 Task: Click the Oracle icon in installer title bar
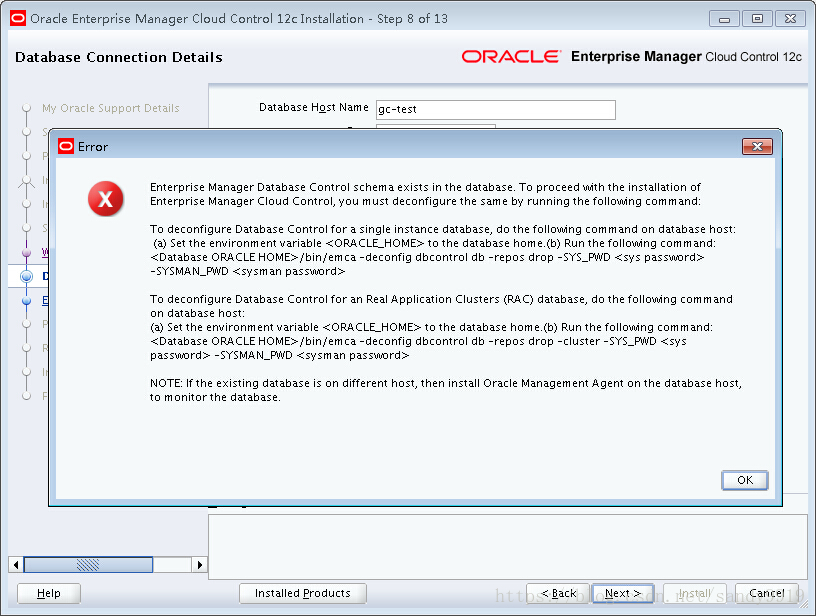click(x=18, y=18)
